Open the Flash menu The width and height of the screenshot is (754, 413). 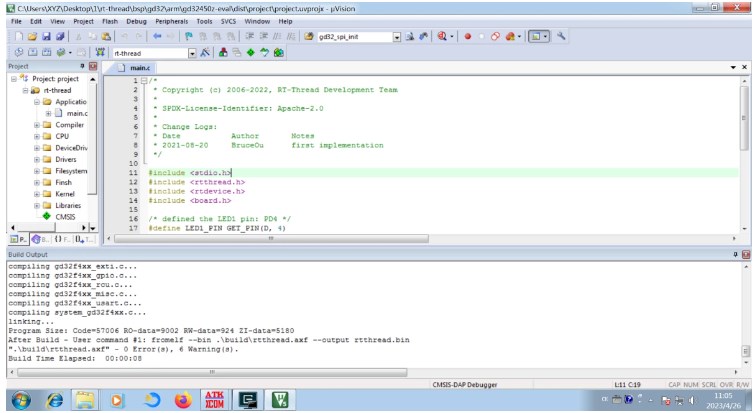[x=108, y=20]
